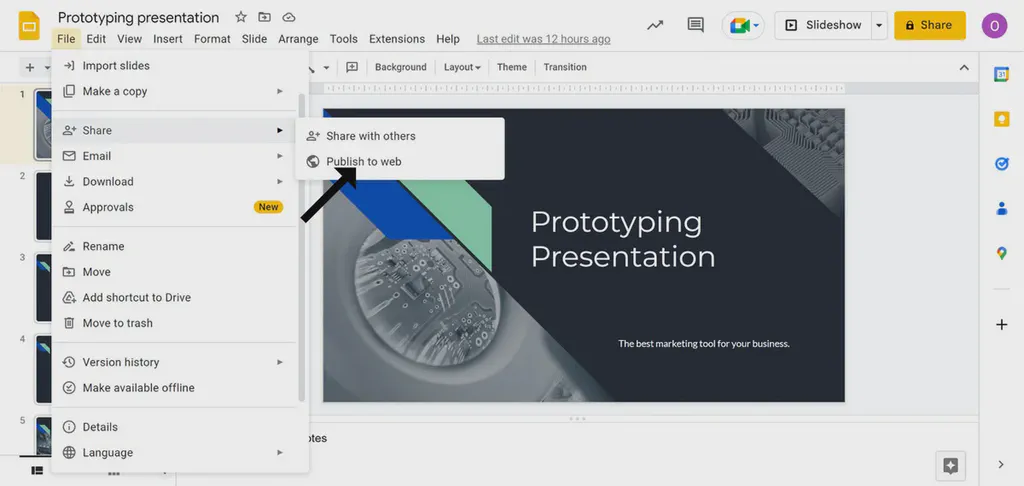Screen dimensions: 1024x486
Task: Click the Google Slides home icon
Action: [x=29, y=26]
